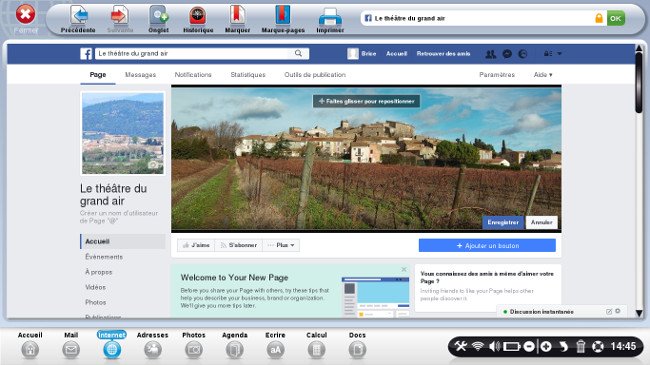Open friend requests icon

(490, 54)
